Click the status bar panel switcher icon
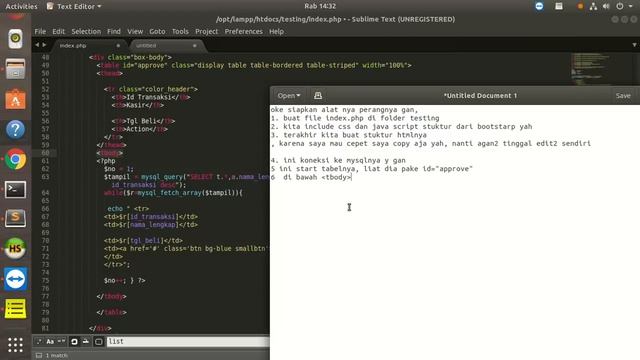 39,356
